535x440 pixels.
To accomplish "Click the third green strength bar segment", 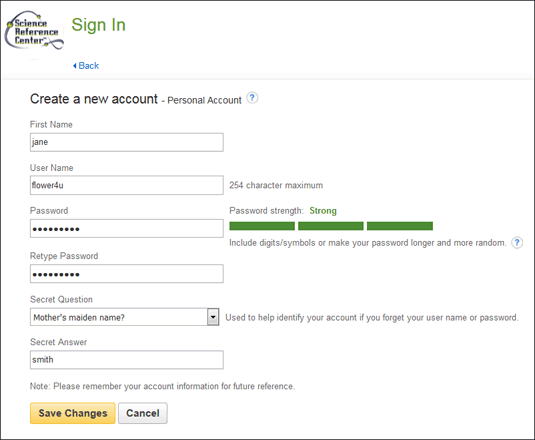I will [x=400, y=226].
